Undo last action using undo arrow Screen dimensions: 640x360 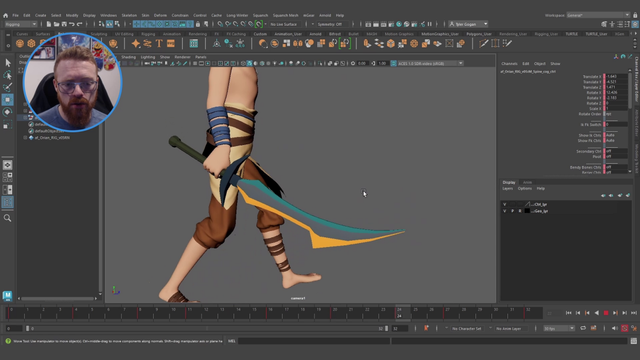[72, 24]
